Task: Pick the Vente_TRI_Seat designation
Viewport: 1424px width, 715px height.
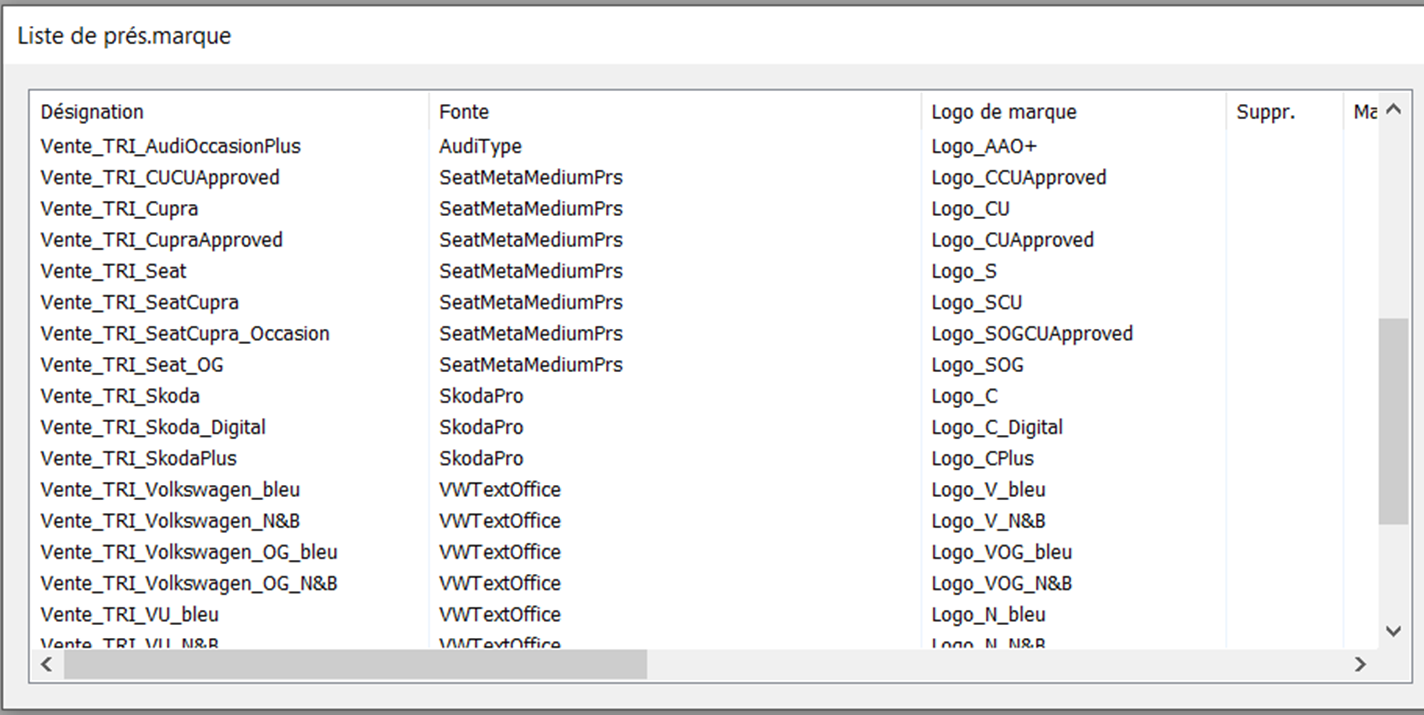Action: pyautogui.click(x=113, y=270)
